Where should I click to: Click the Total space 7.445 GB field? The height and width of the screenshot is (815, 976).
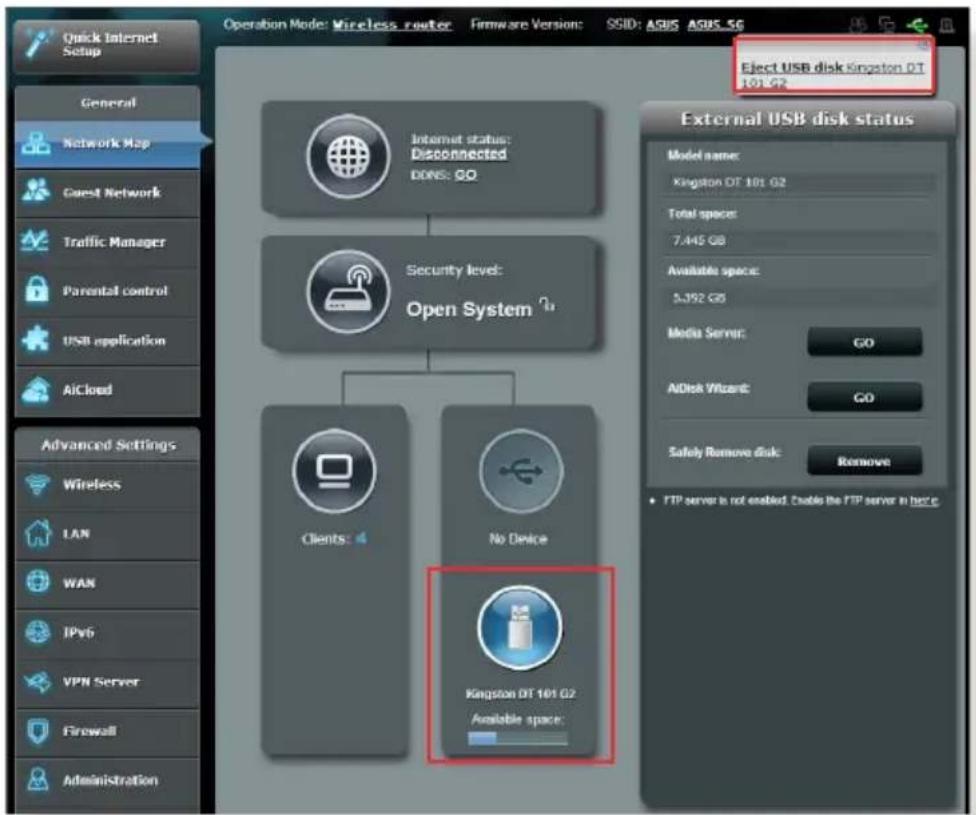click(799, 240)
